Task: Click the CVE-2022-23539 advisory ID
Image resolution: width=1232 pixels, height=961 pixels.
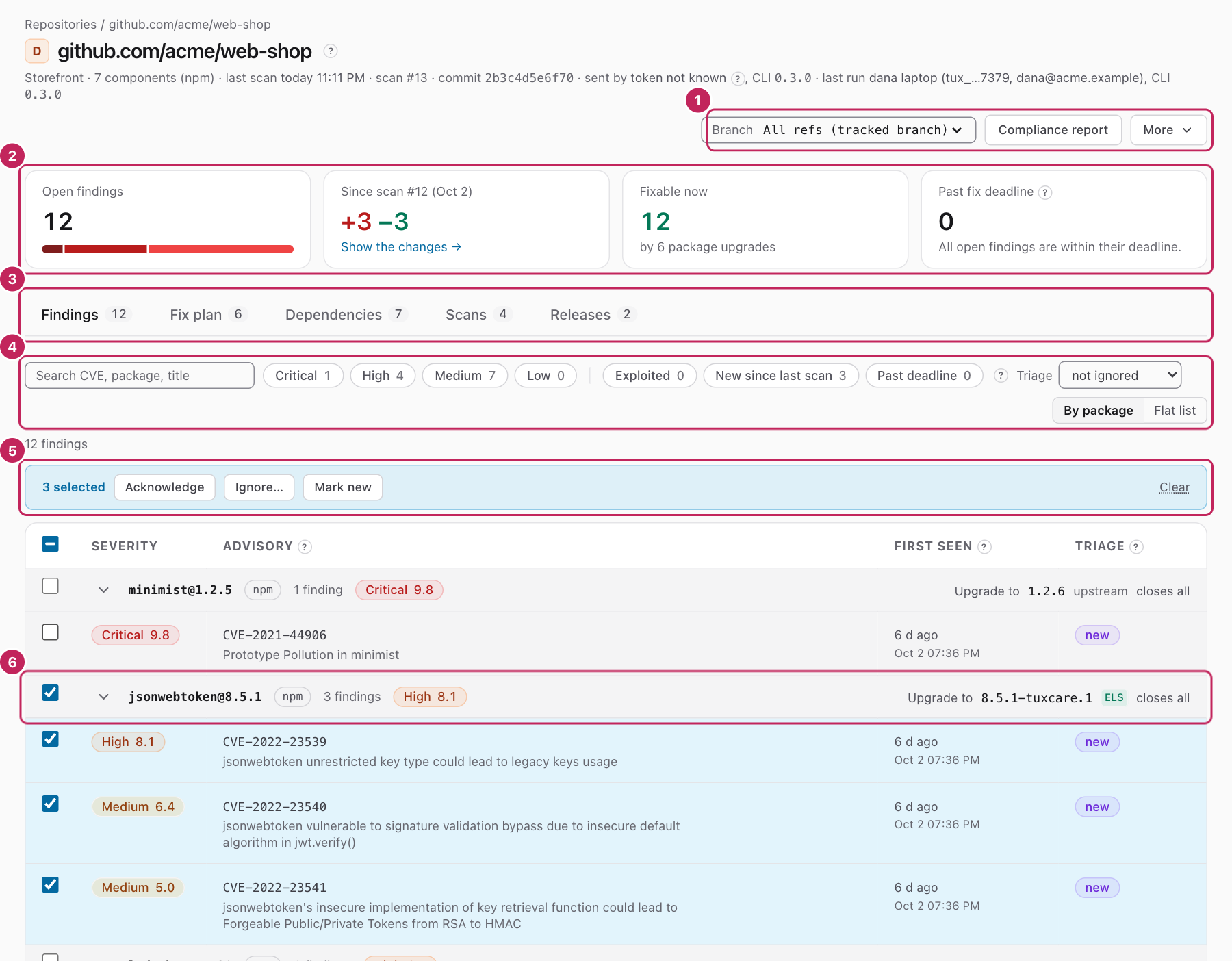Action: click(x=274, y=742)
